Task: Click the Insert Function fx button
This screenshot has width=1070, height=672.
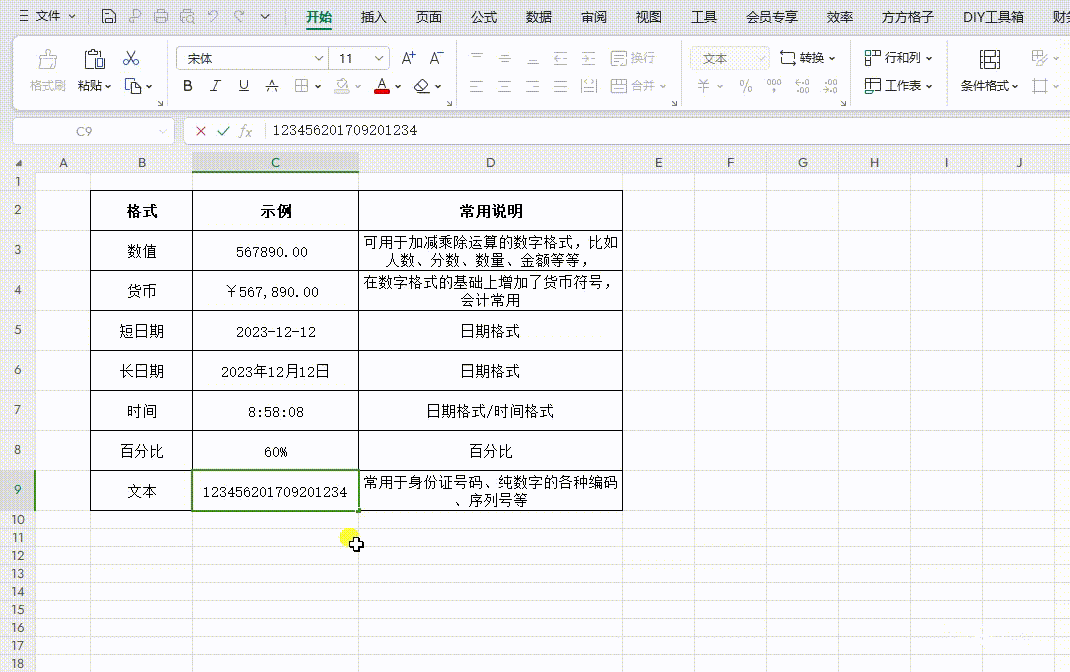Action: [246, 131]
